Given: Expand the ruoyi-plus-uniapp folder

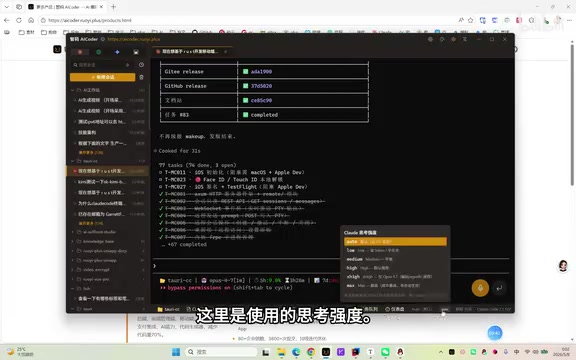Looking at the screenshot, I should click(72, 260).
